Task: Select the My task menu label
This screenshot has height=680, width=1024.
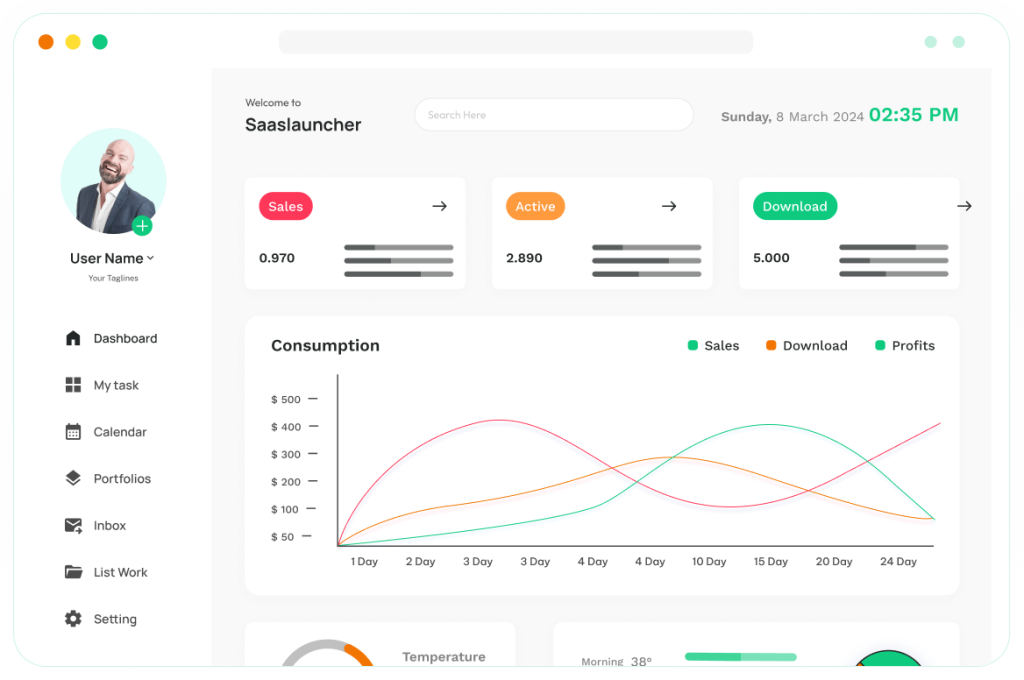Action: pos(116,385)
